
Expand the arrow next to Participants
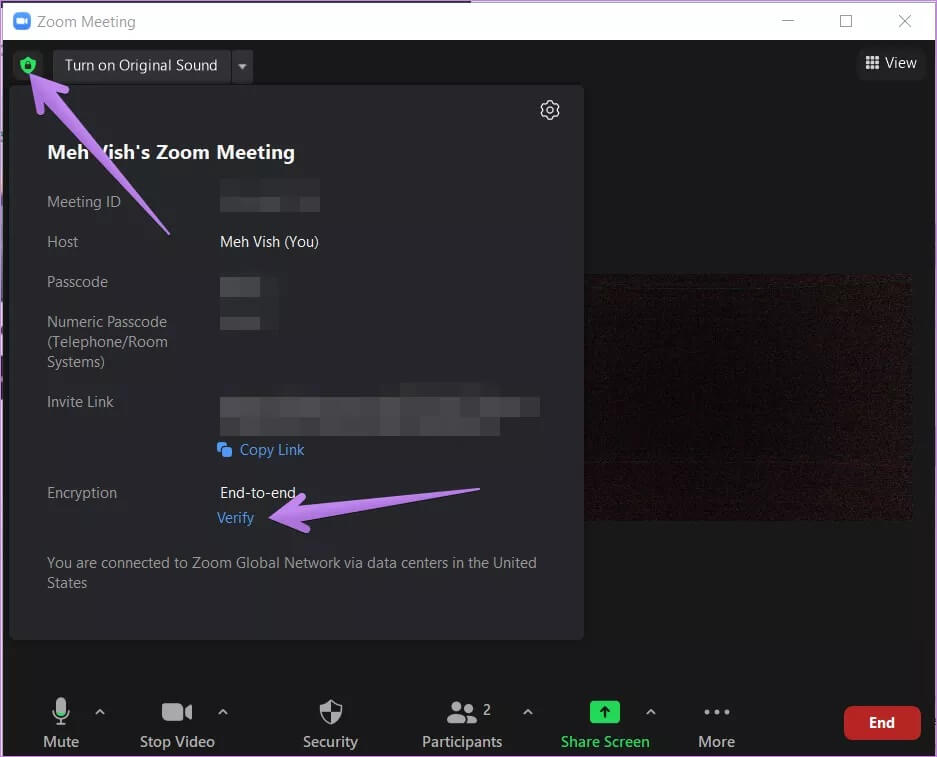tap(528, 712)
